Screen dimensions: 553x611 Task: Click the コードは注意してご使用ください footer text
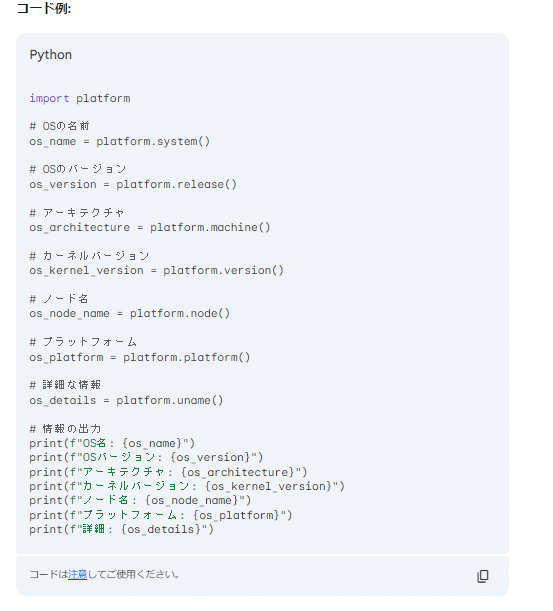tap(104, 574)
